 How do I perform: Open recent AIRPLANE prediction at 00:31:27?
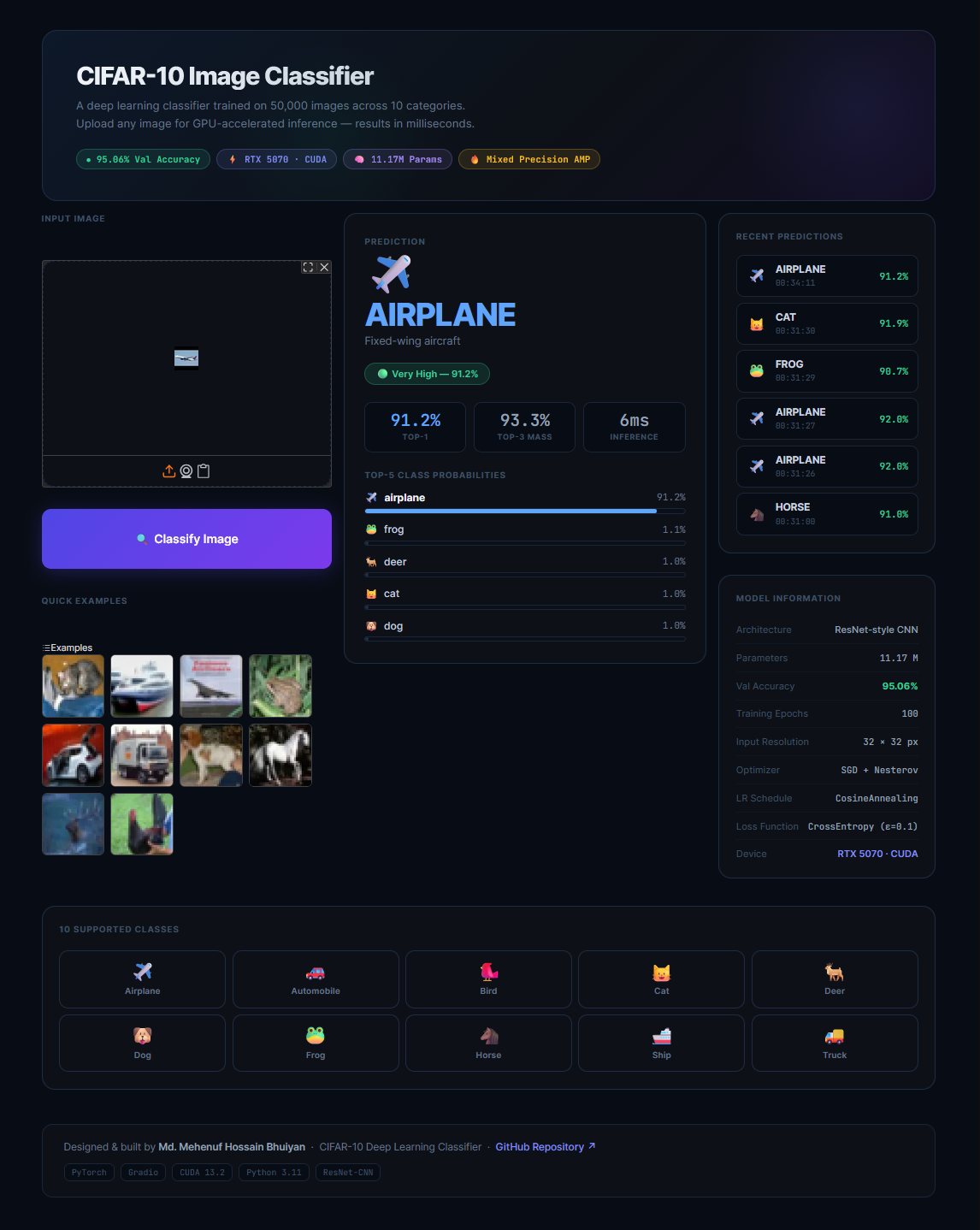click(x=827, y=418)
